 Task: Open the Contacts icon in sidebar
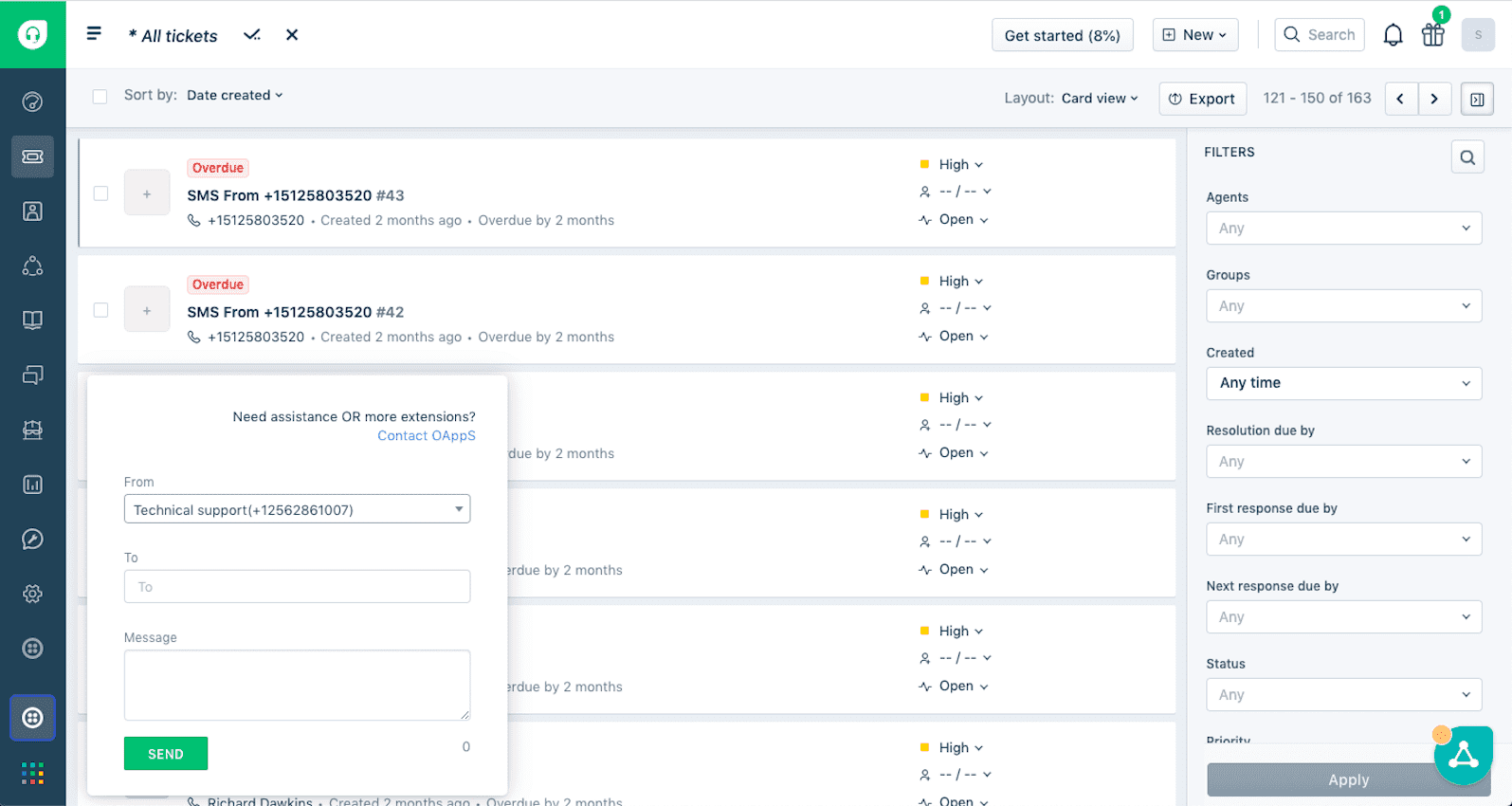coord(32,211)
